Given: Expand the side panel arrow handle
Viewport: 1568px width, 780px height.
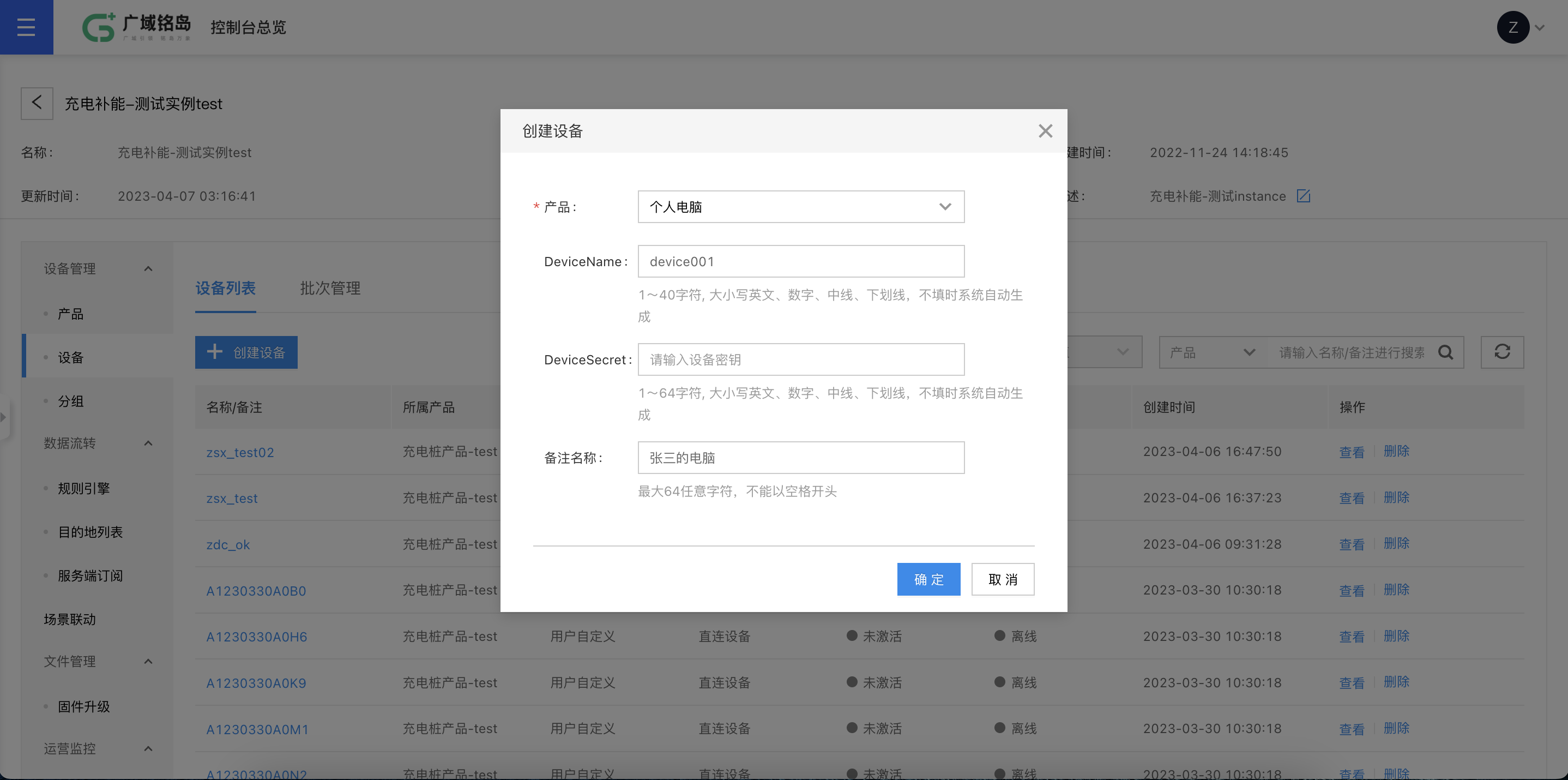Looking at the screenshot, I should tap(4, 417).
